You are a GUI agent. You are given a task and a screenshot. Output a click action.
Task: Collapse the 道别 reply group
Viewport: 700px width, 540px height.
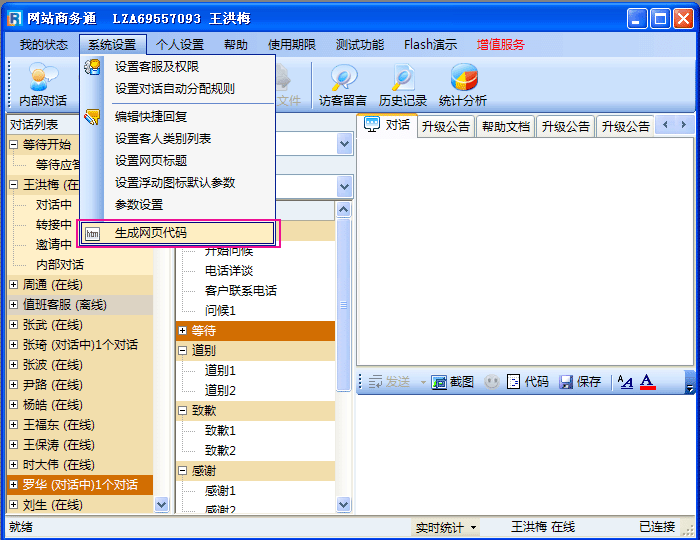[x=182, y=350]
